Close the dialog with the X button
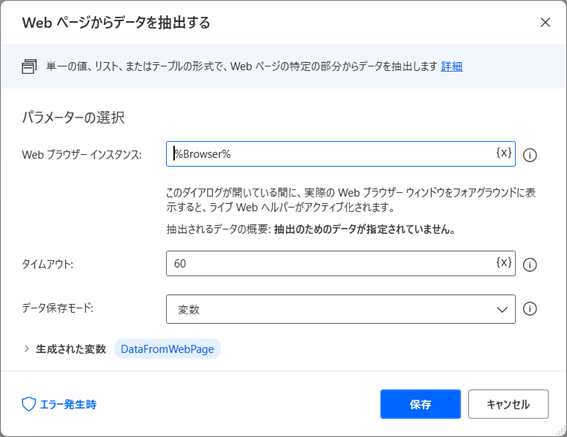Screen dimensions: 567x437 click(545, 22)
